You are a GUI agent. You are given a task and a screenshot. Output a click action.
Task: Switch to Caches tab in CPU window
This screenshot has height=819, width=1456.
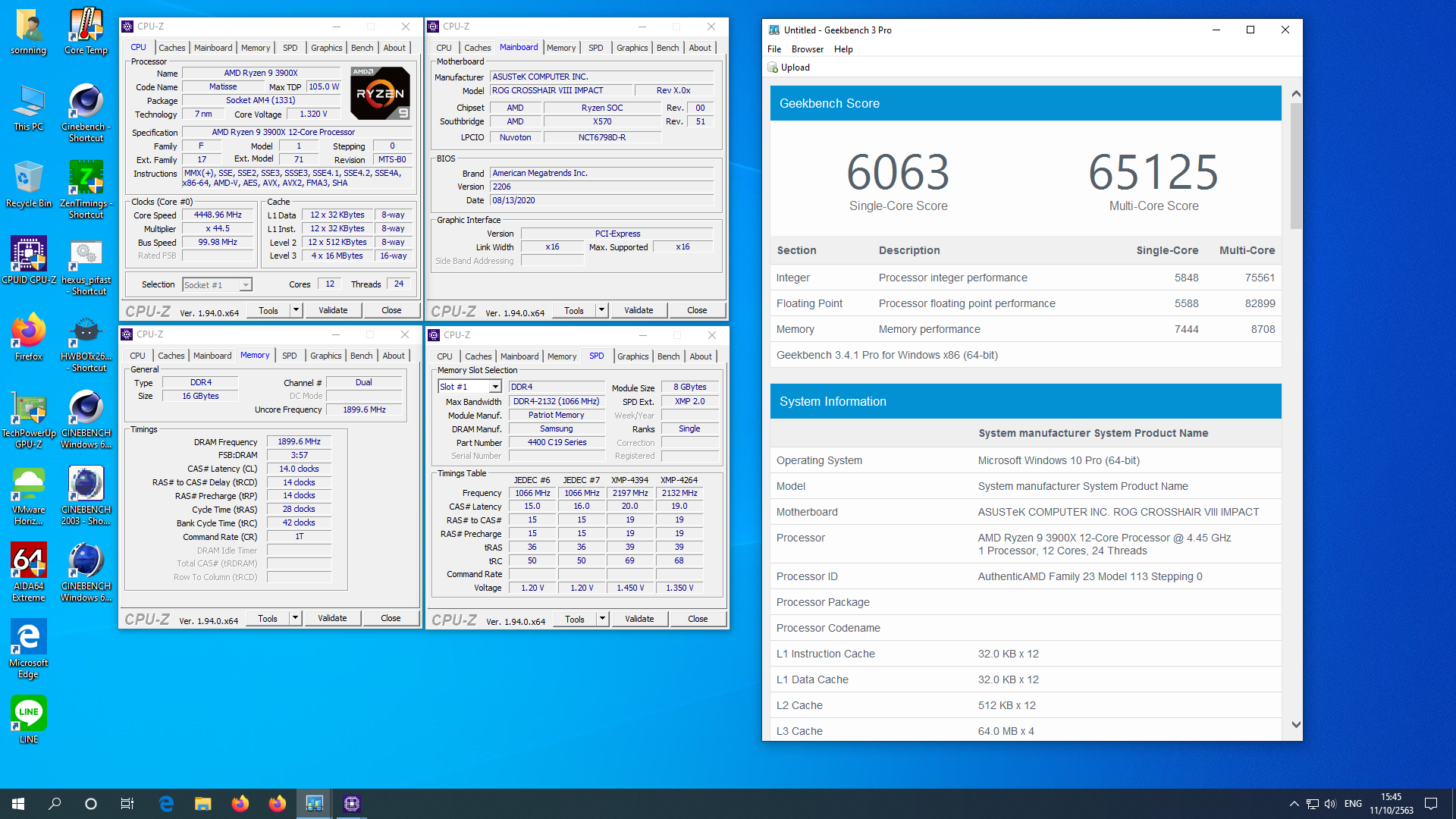(172, 48)
